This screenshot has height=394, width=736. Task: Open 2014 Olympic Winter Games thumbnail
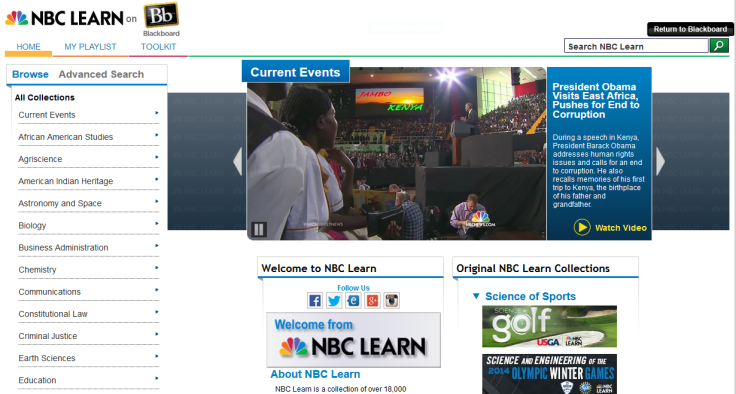coord(549,374)
